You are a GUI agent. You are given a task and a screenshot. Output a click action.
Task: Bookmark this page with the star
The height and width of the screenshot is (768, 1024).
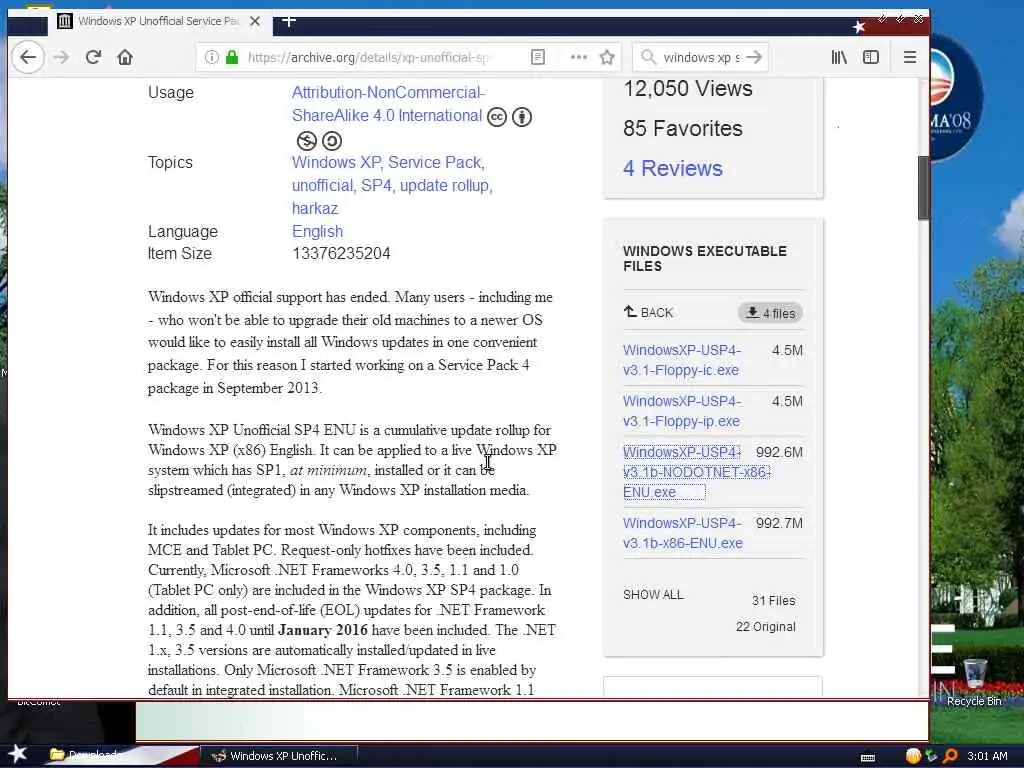(607, 57)
